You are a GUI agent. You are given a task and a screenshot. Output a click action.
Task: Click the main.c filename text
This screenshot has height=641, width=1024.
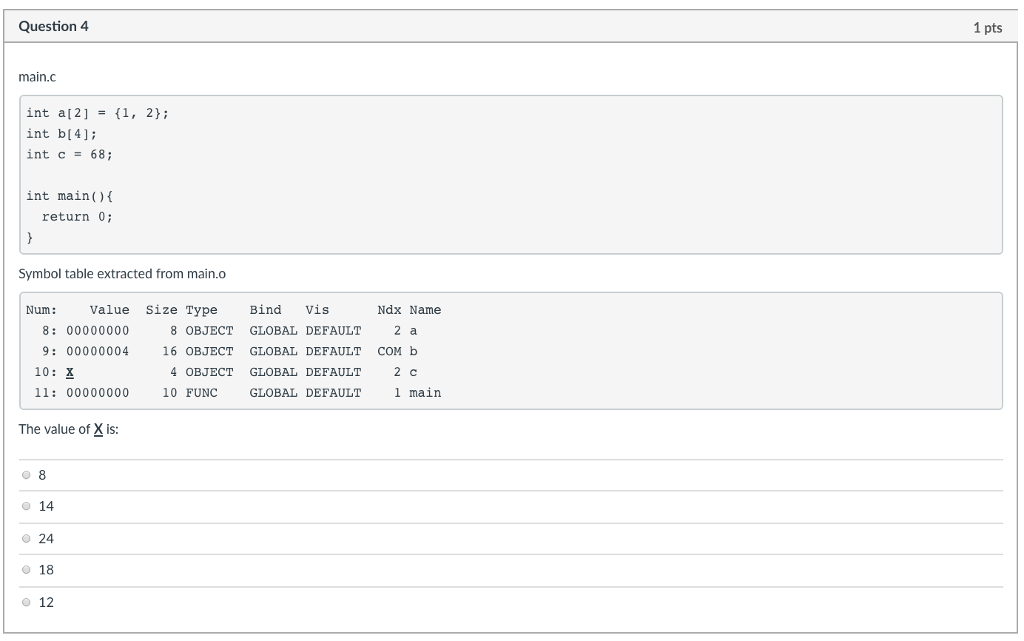point(37,76)
